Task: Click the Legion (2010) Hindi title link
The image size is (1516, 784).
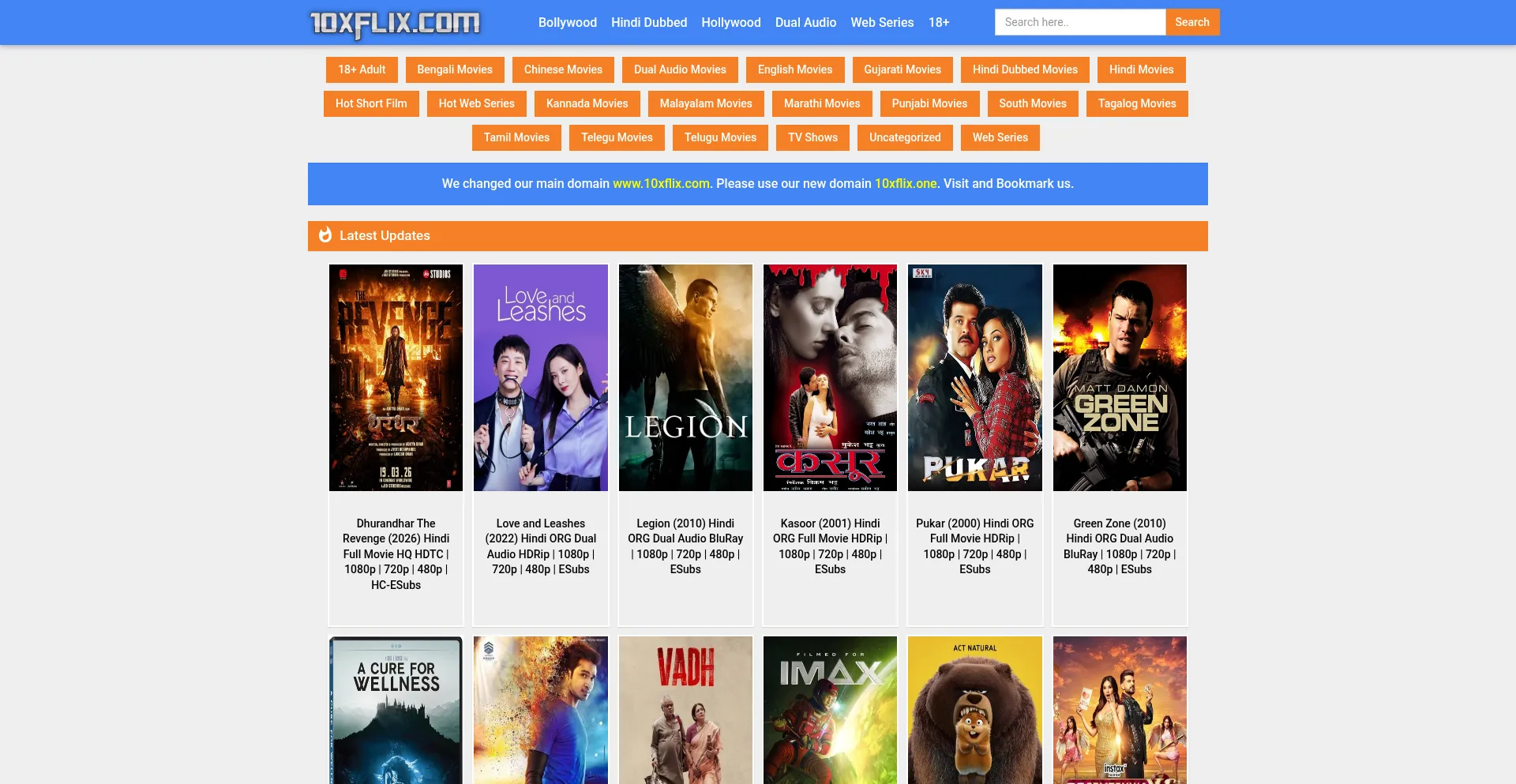Action: [685, 546]
